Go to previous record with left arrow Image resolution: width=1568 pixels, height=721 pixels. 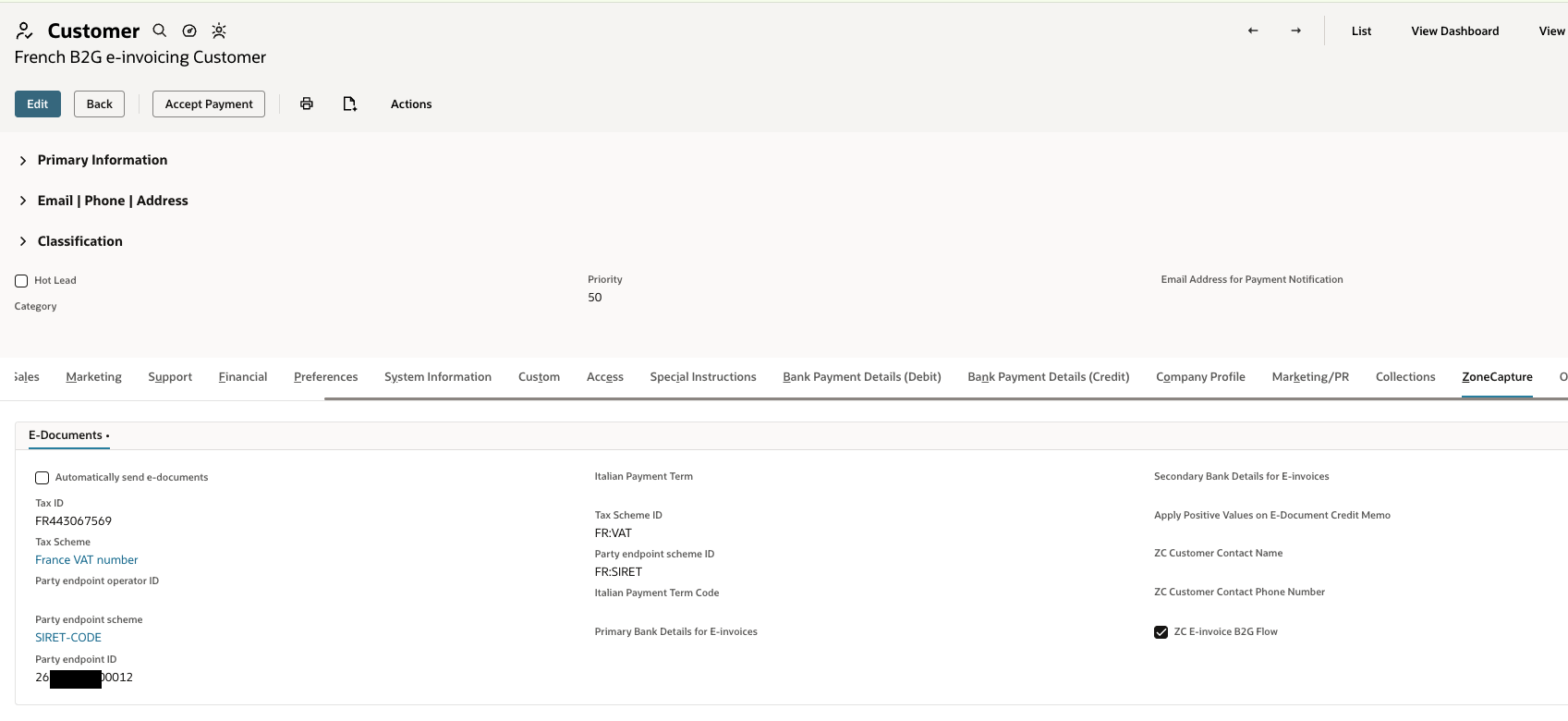(1253, 31)
